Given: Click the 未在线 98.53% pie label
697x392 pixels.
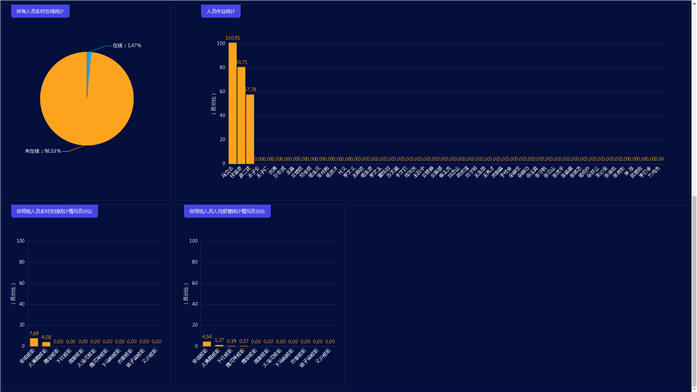Looking at the screenshot, I should click(x=43, y=151).
